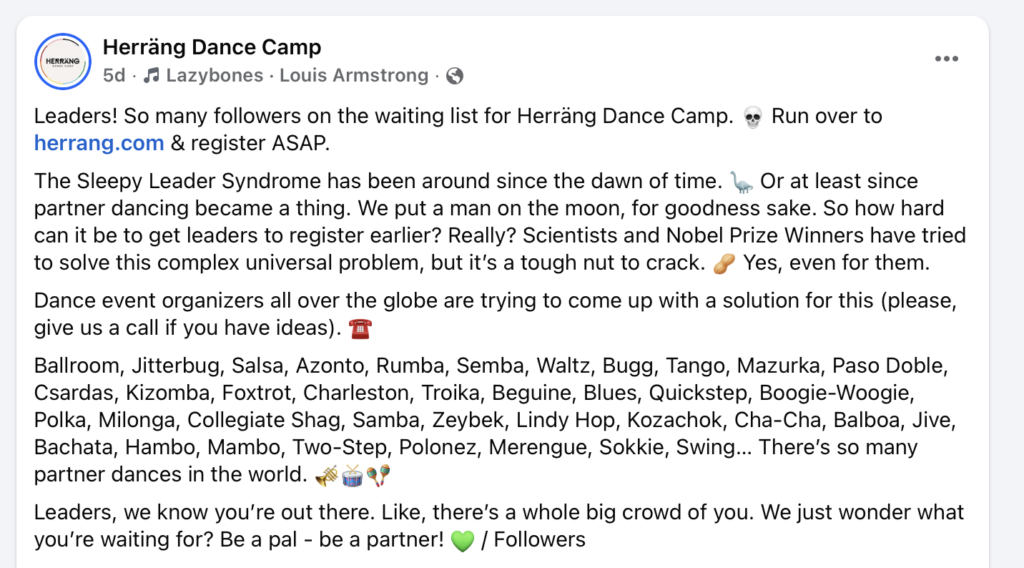The height and width of the screenshot is (568, 1024).
Task: Click the music note icon beside Lazybones
Action: [x=151, y=75]
